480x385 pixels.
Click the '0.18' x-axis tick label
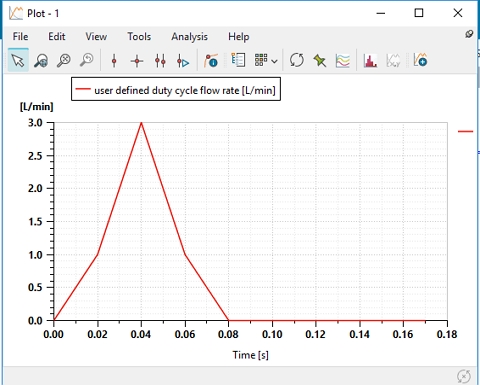click(x=447, y=334)
